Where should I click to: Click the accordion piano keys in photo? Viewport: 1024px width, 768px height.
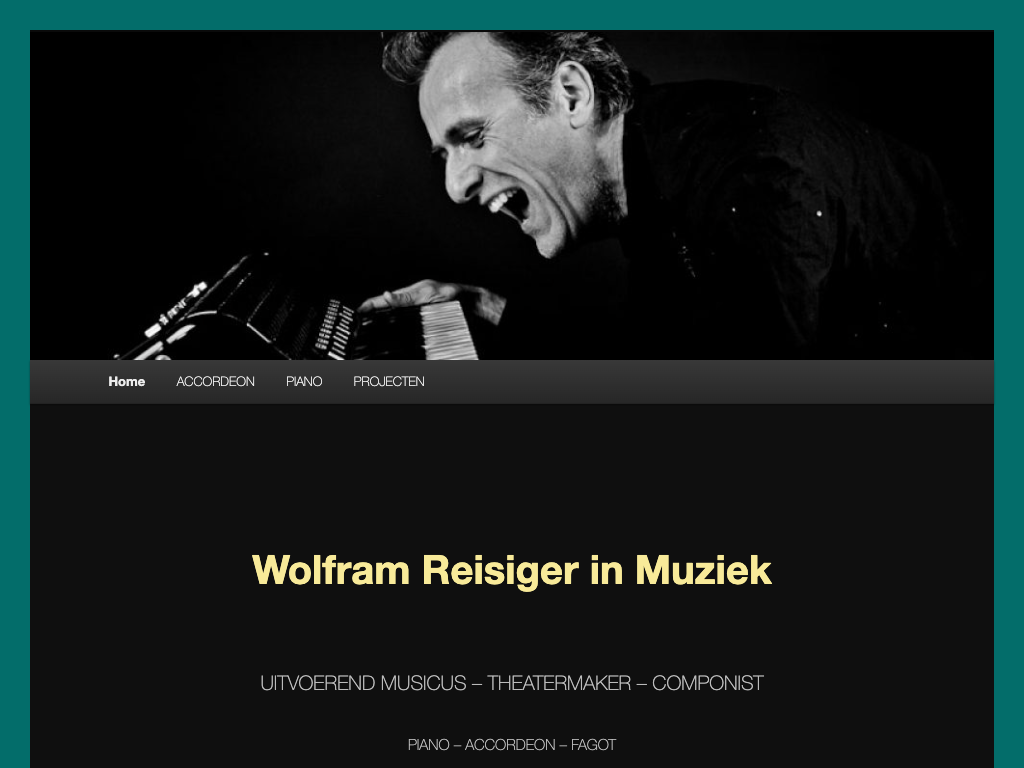[449, 330]
